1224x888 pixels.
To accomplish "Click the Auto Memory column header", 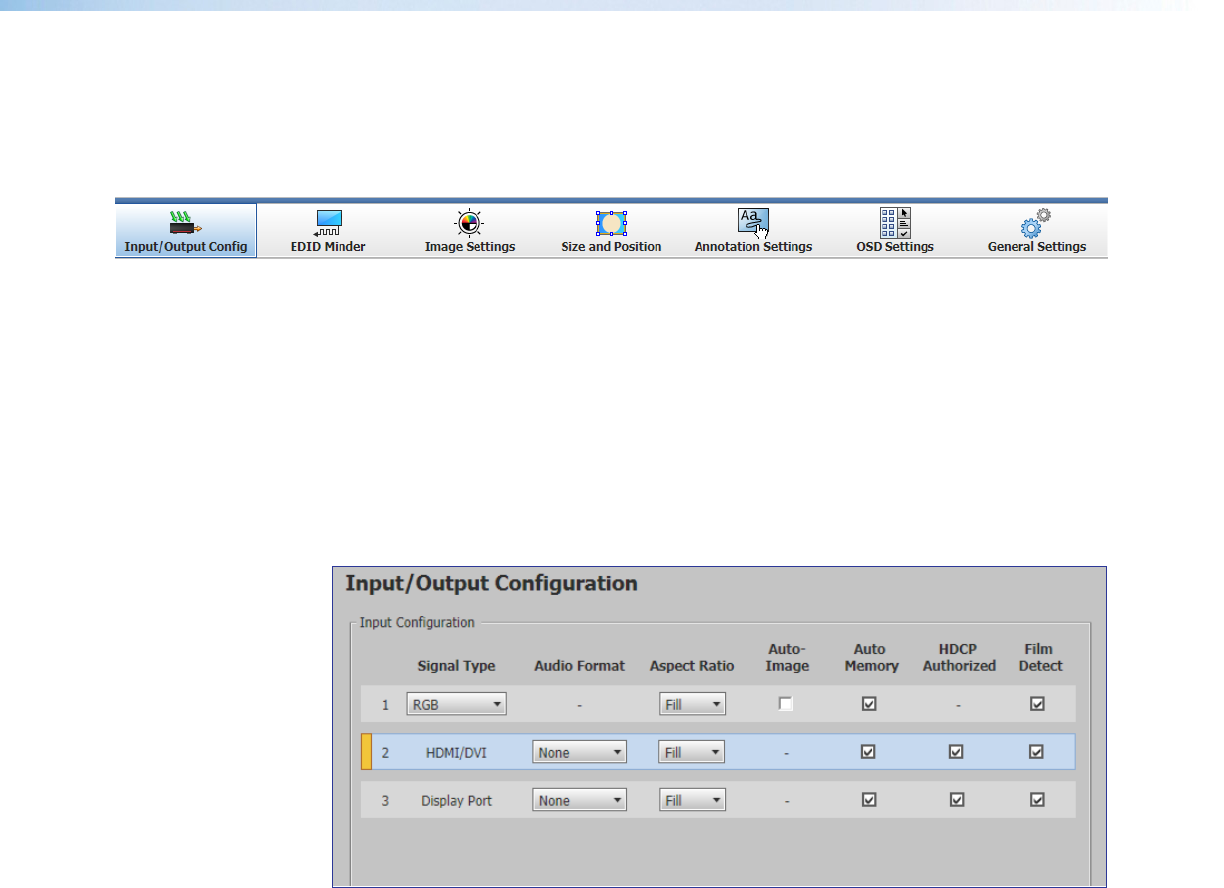I will point(871,657).
